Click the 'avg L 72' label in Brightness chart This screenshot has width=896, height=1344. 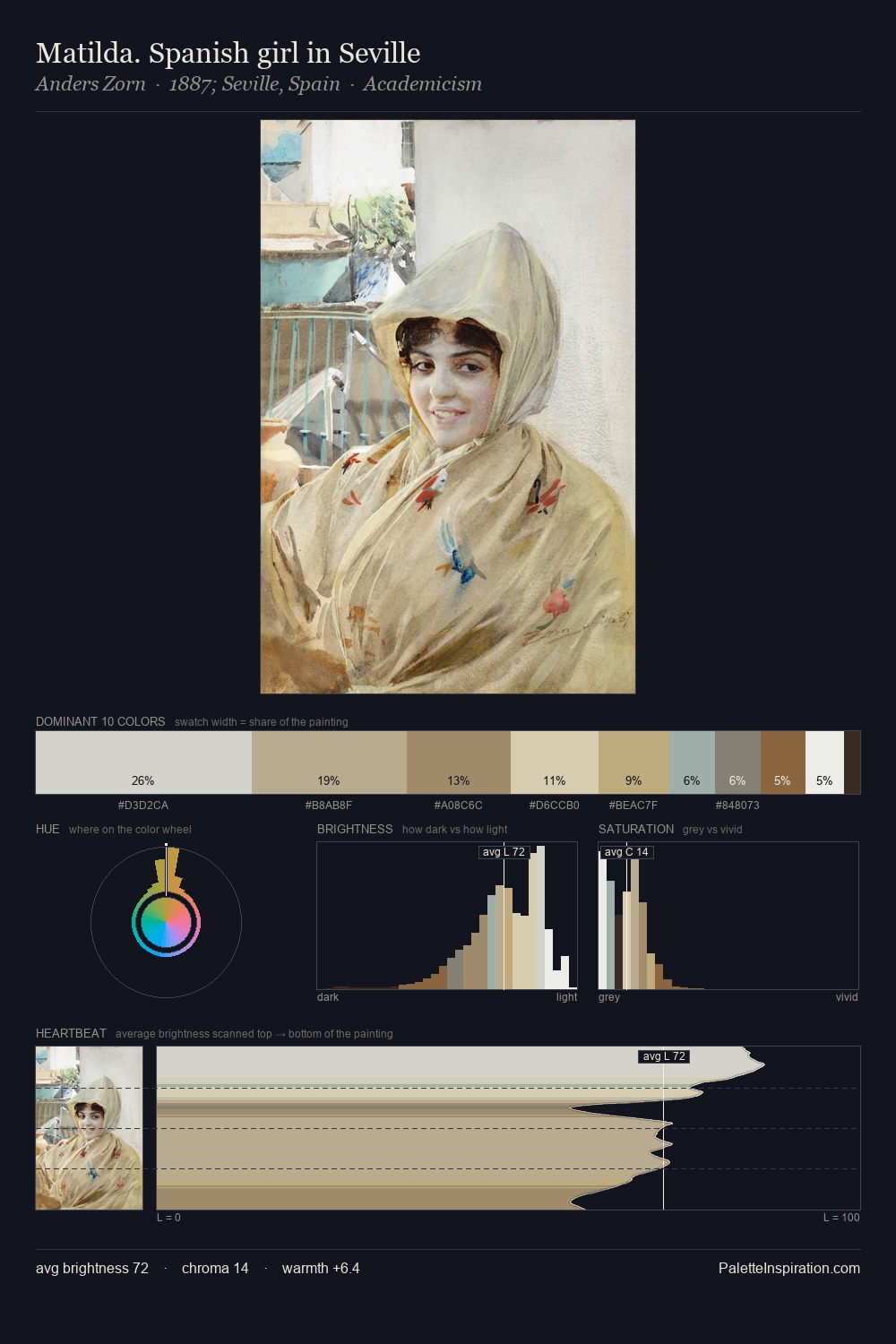504,852
